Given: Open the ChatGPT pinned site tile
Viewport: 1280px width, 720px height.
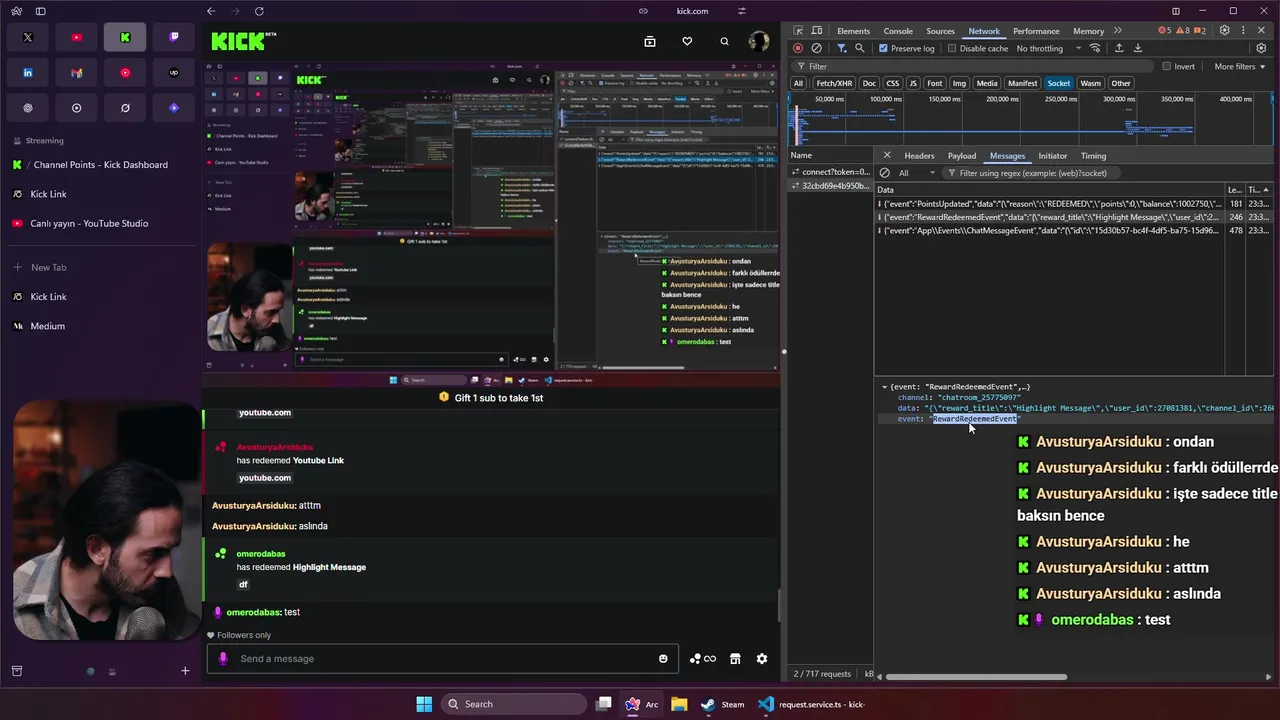Looking at the screenshot, I should [x=28, y=108].
